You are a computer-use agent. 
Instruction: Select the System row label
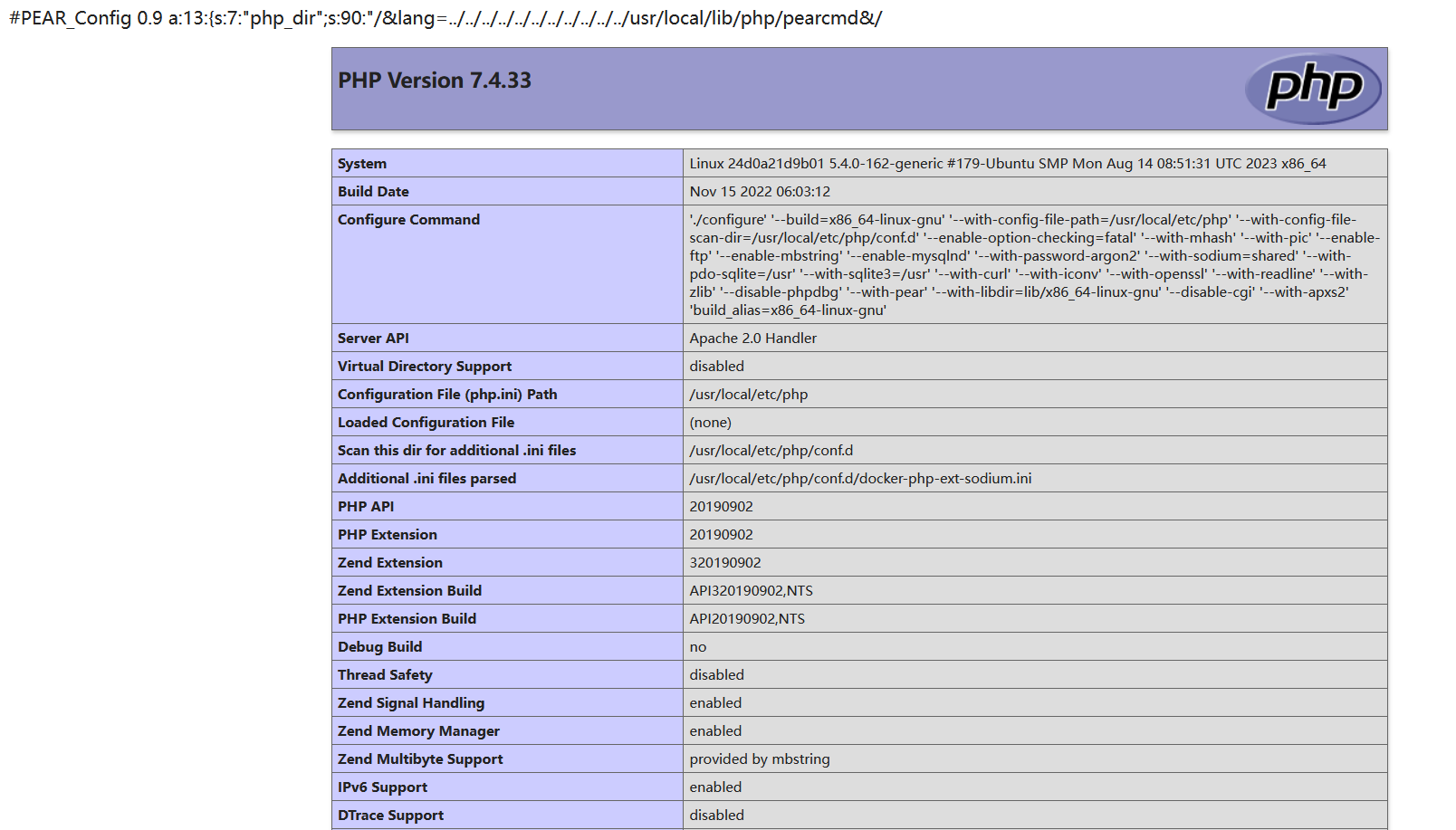pos(362,164)
